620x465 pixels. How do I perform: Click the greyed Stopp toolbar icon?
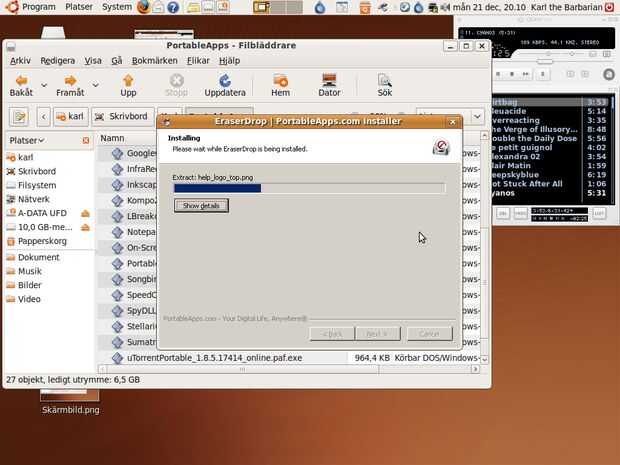176,81
